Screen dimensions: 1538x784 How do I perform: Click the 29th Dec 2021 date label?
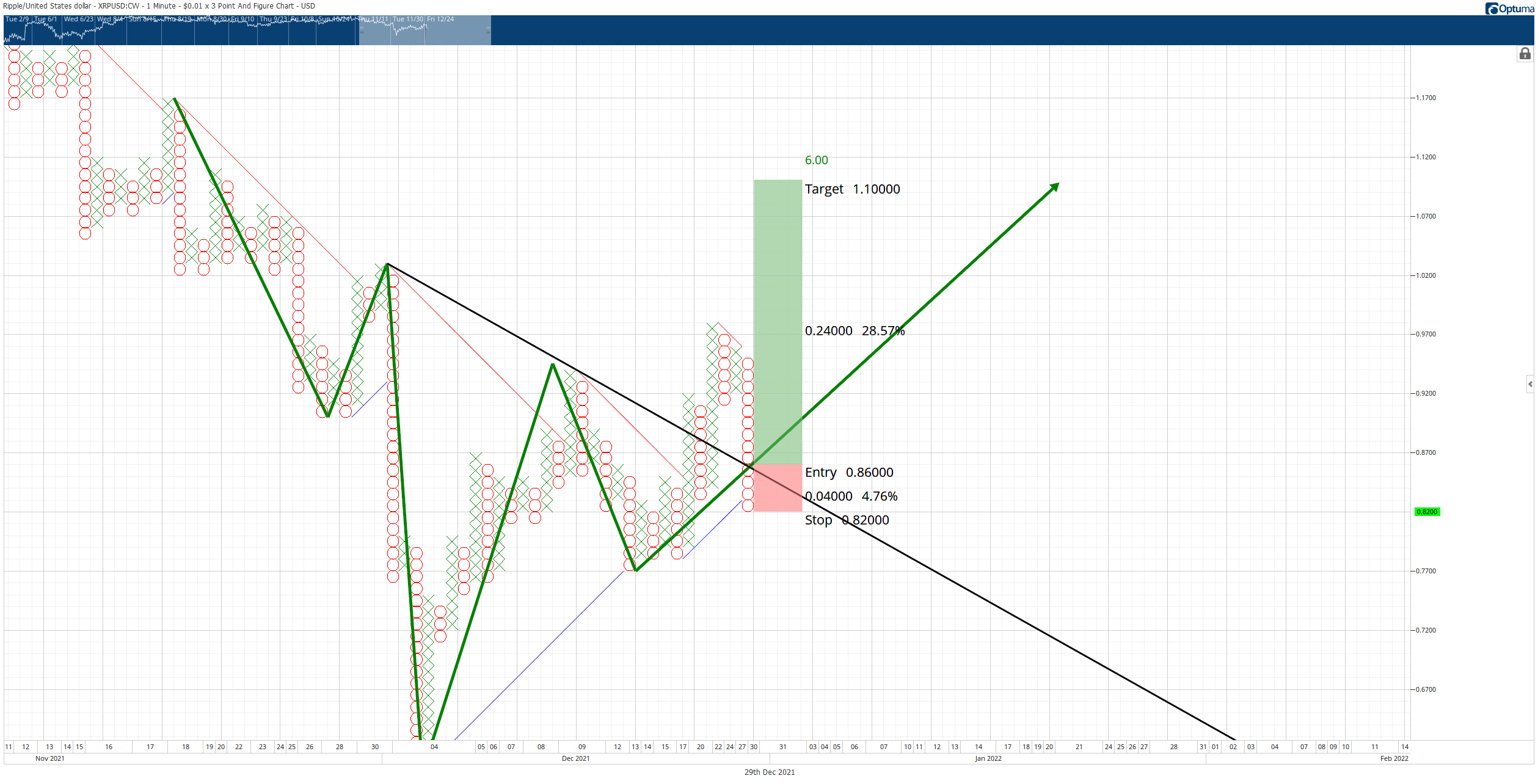coord(769,772)
